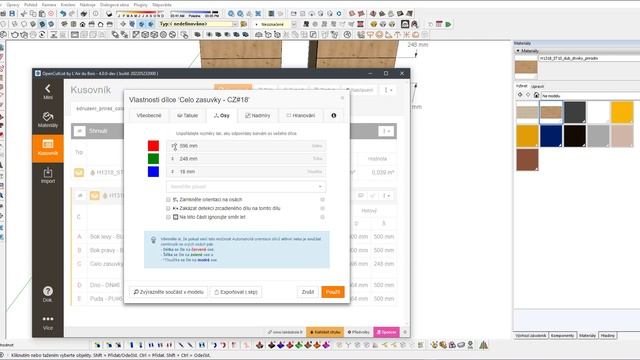640x360 pixels.
Task: Click the orange Použít button
Action: pos(333,292)
